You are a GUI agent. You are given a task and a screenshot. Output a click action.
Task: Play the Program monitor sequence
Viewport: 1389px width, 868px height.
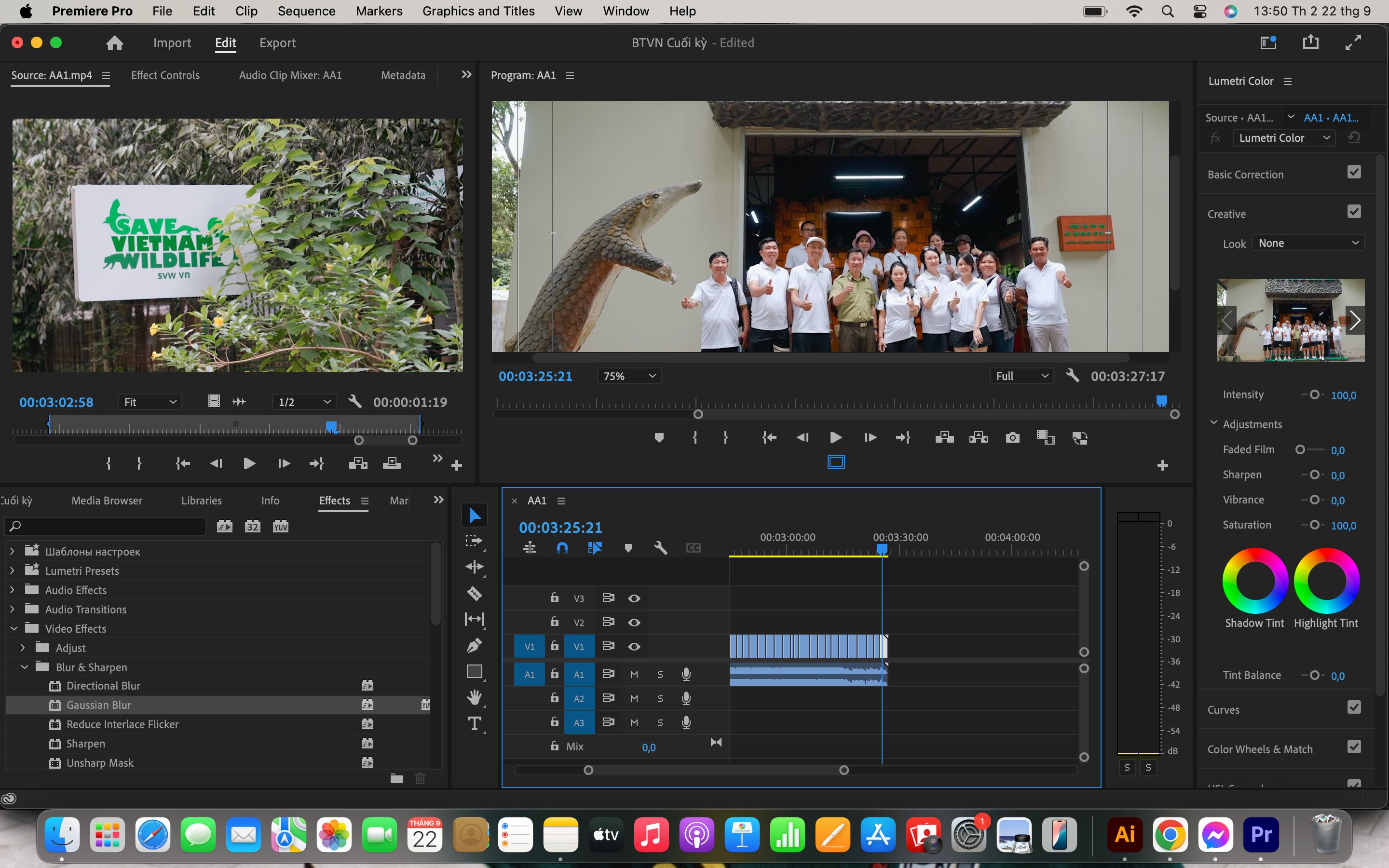click(x=836, y=437)
